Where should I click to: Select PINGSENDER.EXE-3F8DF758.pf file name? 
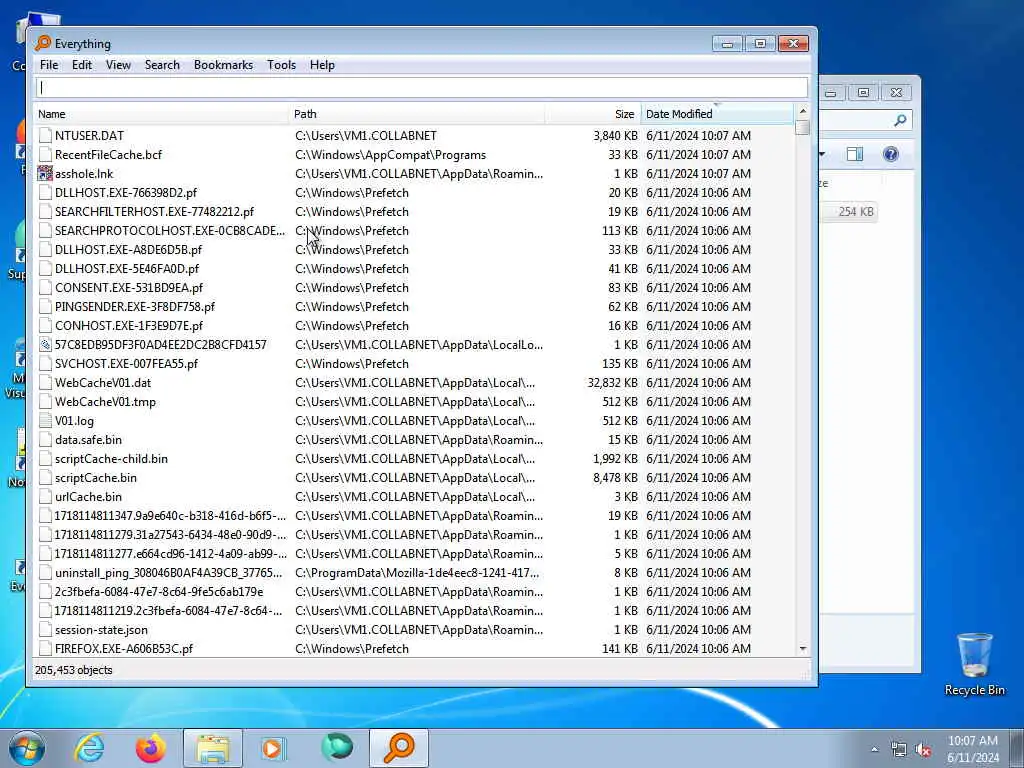(x=135, y=306)
